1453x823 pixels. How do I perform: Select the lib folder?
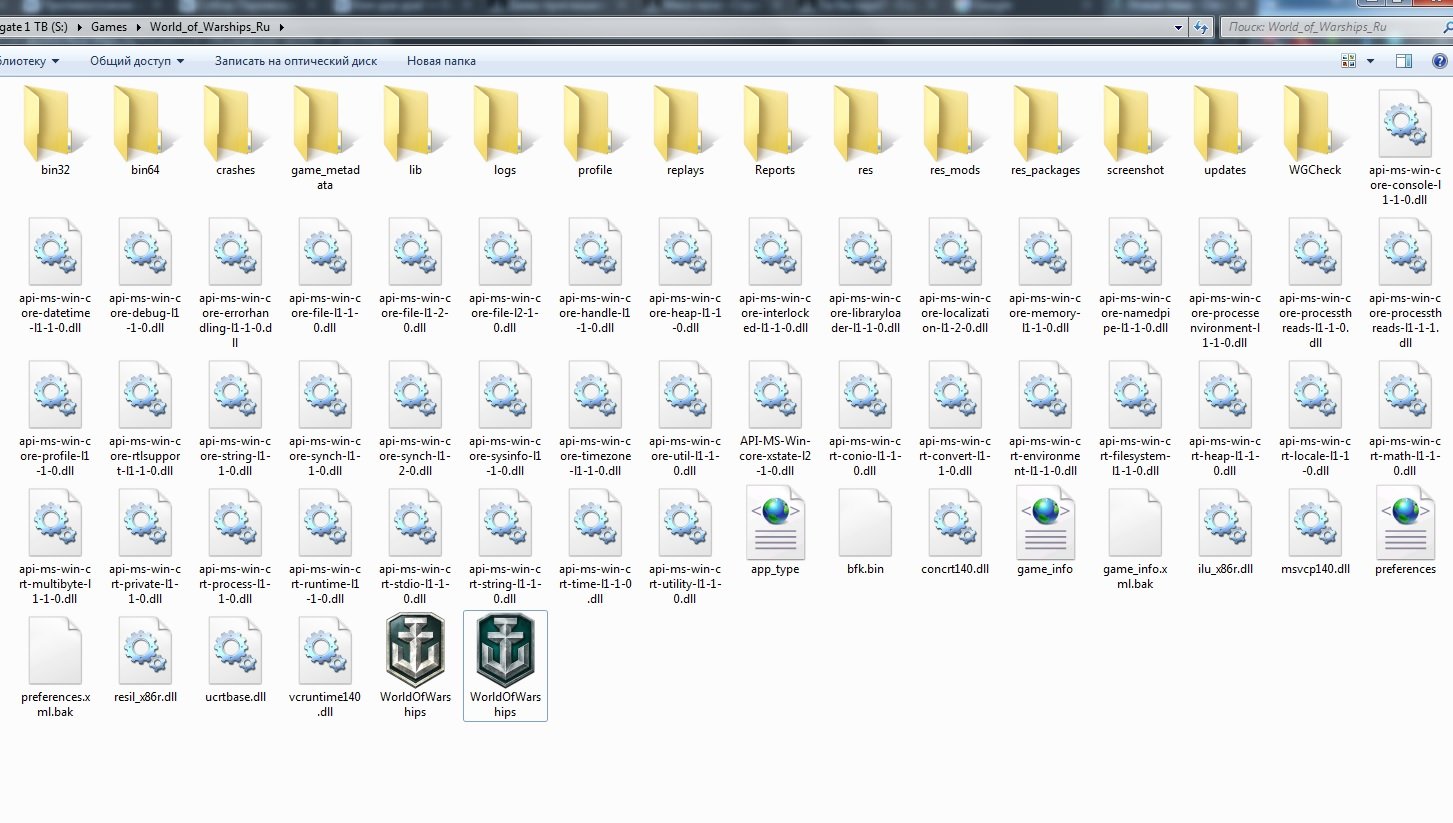(x=416, y=133)
